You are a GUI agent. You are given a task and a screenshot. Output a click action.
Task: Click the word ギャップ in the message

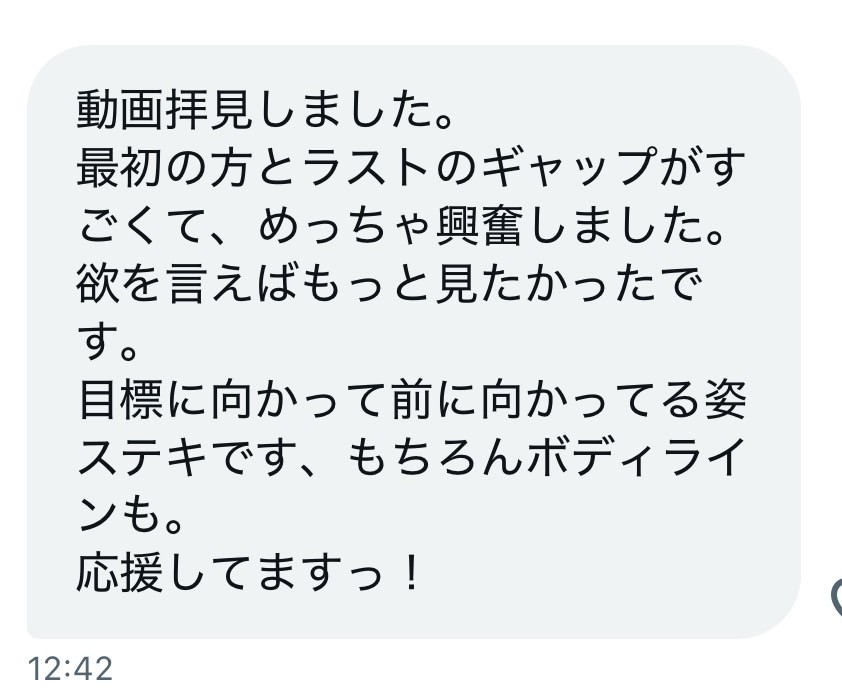569,168
